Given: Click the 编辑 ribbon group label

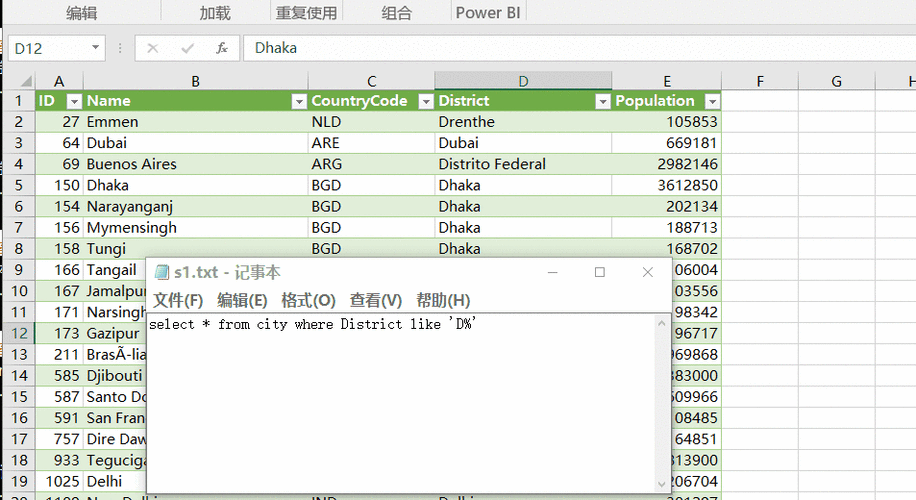Looking at the screenshot, I should pyautogui.click(x=81, y=13).
